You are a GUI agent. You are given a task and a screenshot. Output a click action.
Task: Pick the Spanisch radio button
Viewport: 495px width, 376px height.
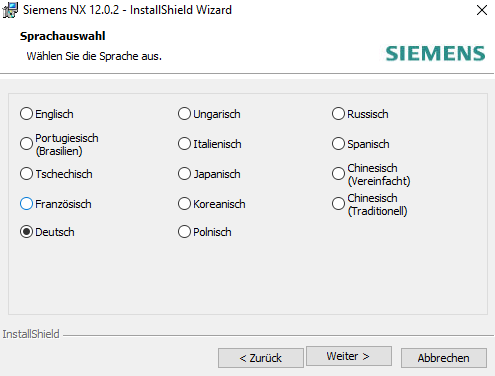338,144
